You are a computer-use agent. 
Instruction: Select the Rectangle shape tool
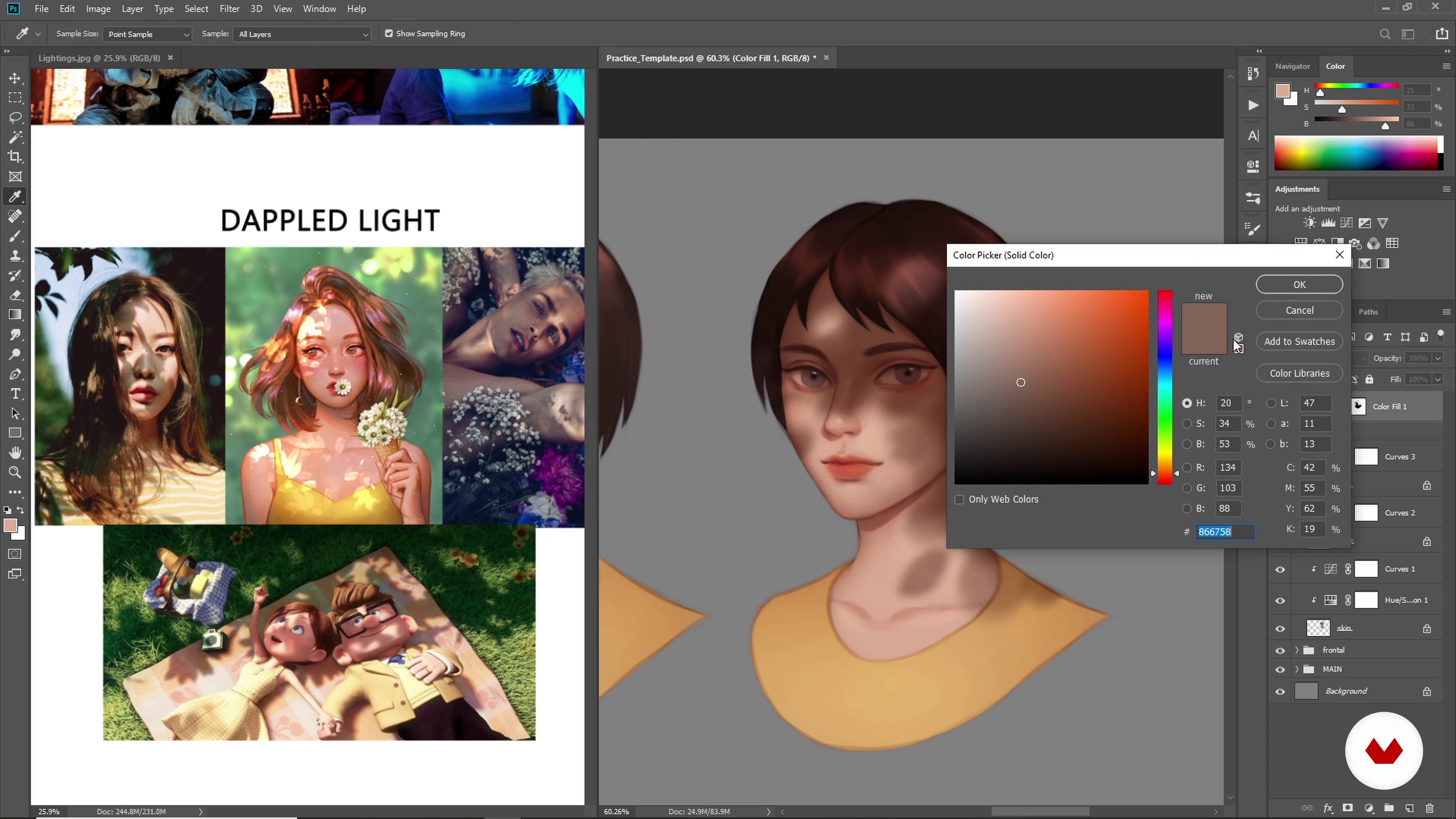(15, 433)
